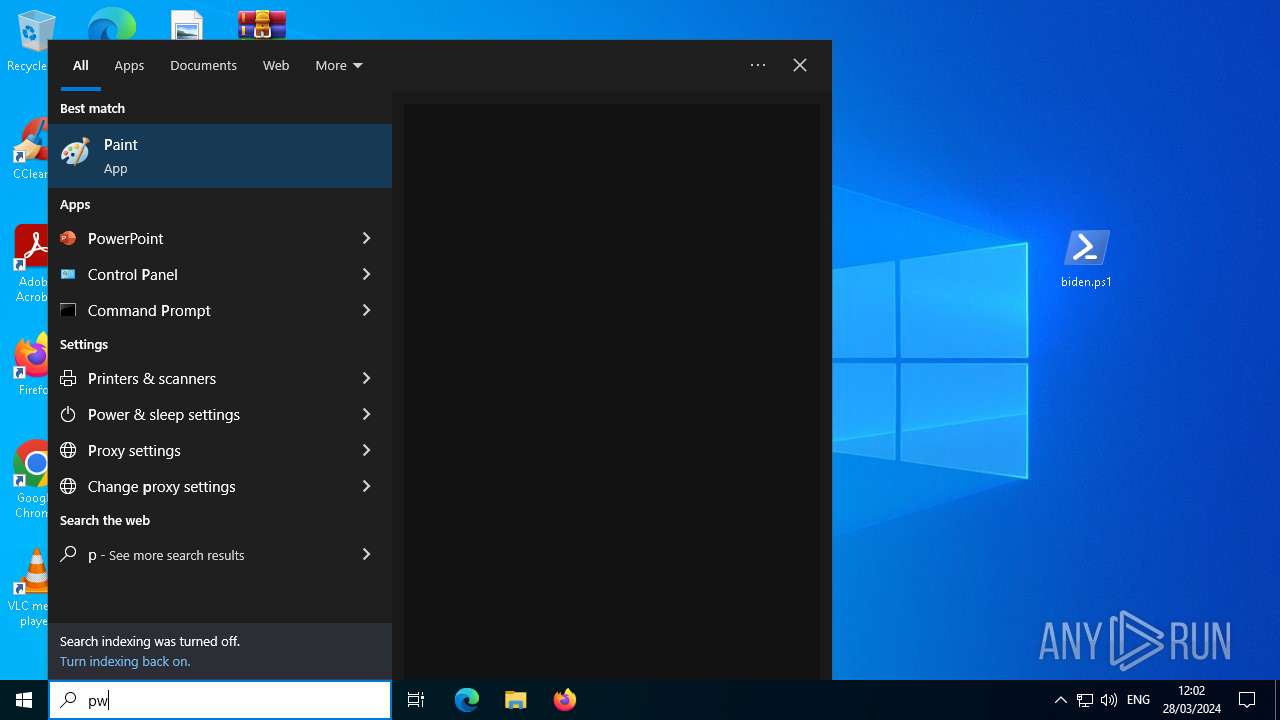Select the Adobe Acrobat desktop shortcut
The height and width of the screenshot is (720, 1280).
tap(30, 264)
